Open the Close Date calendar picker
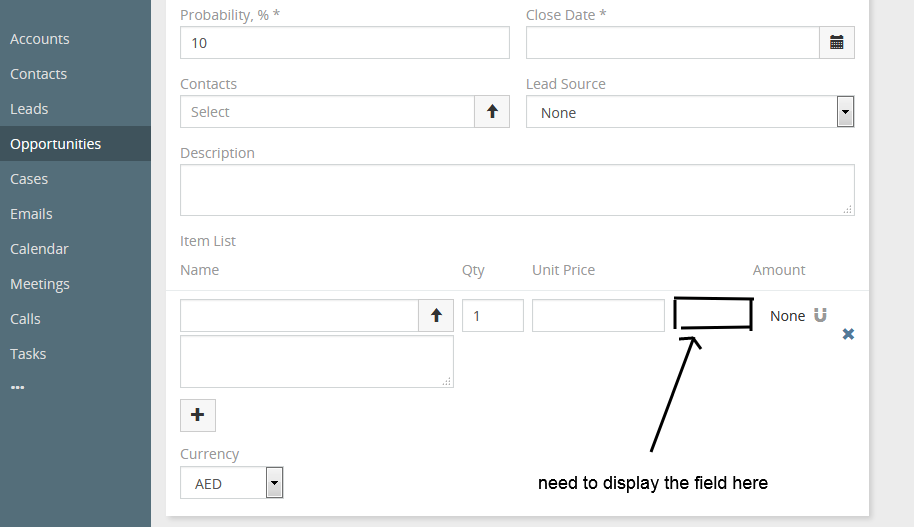 point(837,43)
